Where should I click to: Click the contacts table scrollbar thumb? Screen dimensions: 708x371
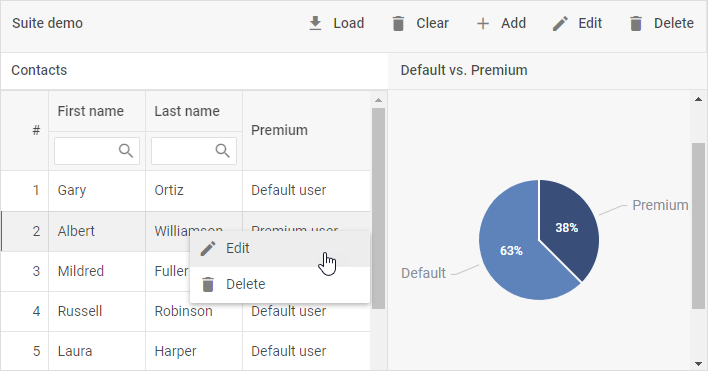pos(378,209)
